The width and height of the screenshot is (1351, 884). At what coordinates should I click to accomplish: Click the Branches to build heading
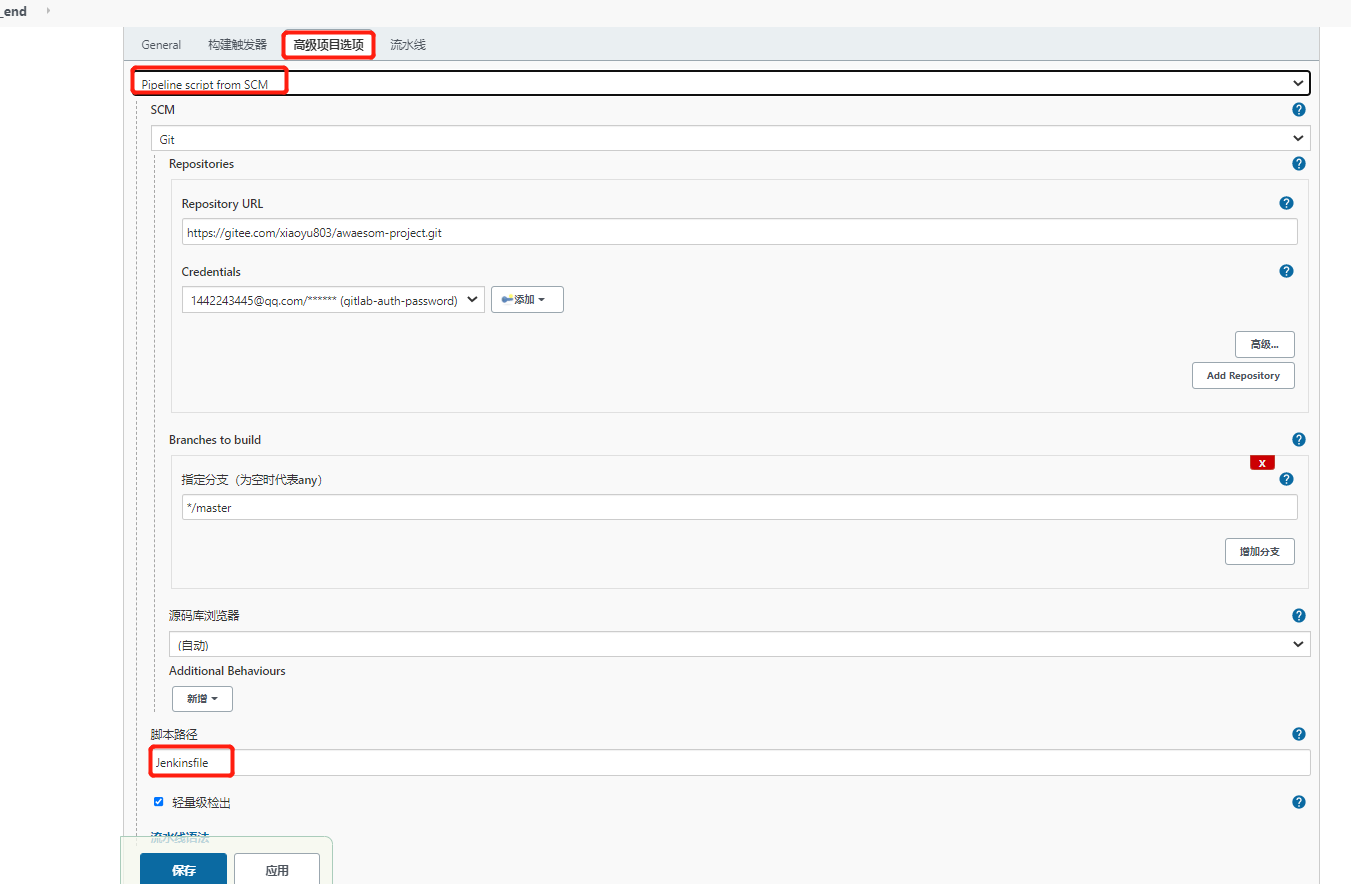point(215,440)
